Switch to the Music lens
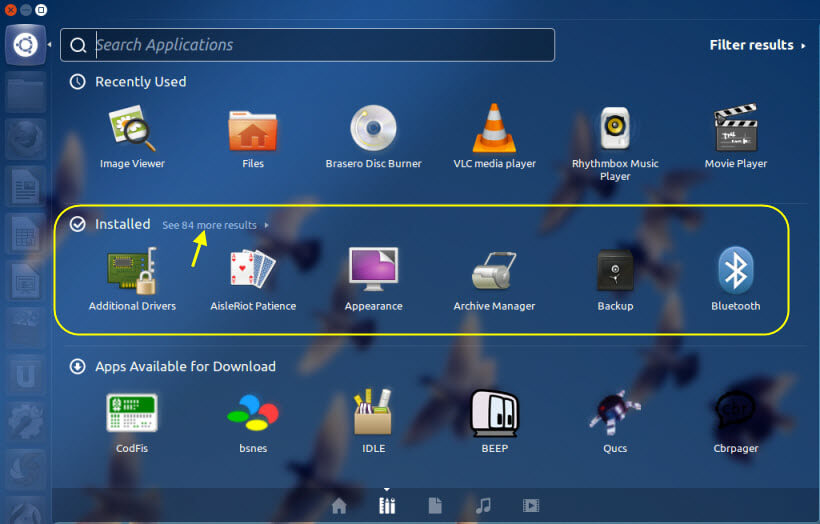Screen dimensions: 820x524 pyautogui.click(x=483, y=505)
